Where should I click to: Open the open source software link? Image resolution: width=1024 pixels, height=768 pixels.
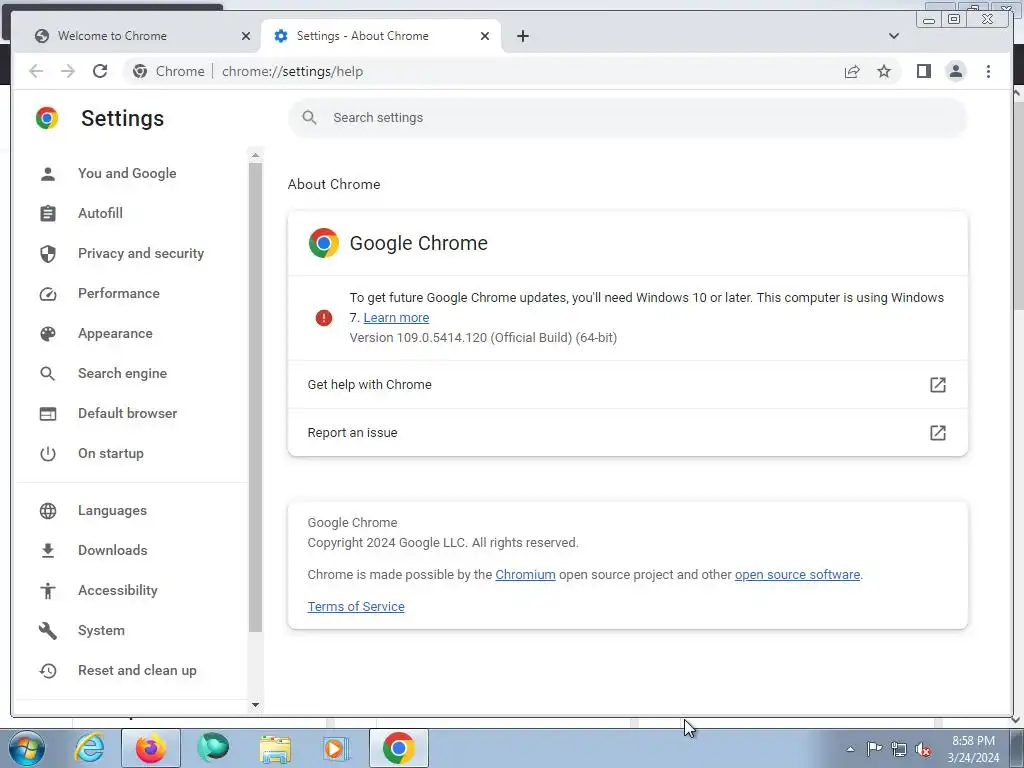pos(797,575)
